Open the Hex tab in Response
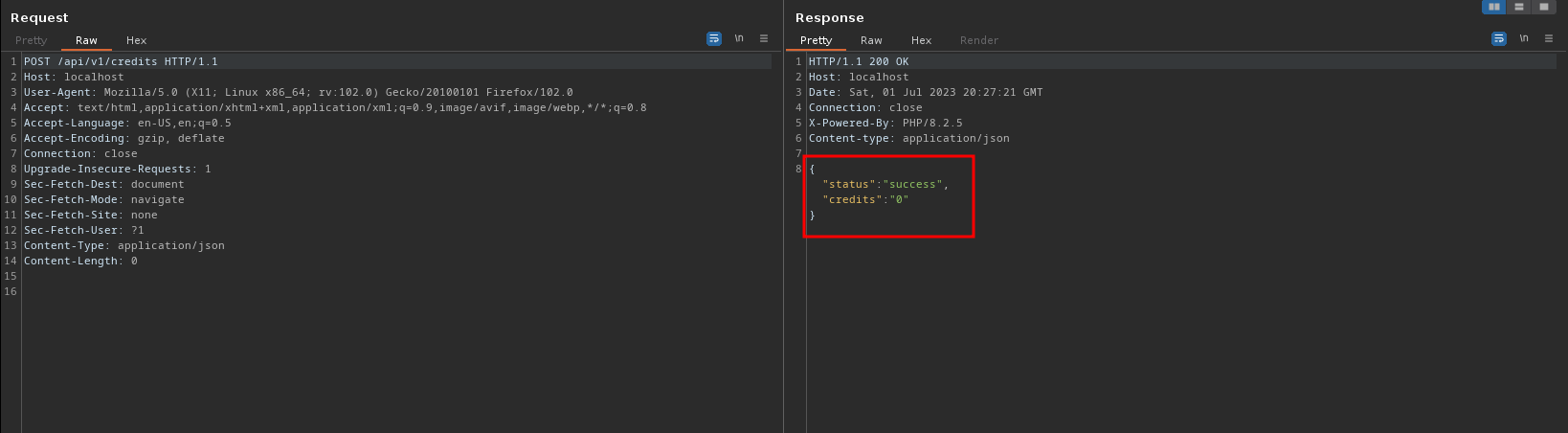This screenshot has width=1568, height=433. pyautogui.click(x=921, y=40)
